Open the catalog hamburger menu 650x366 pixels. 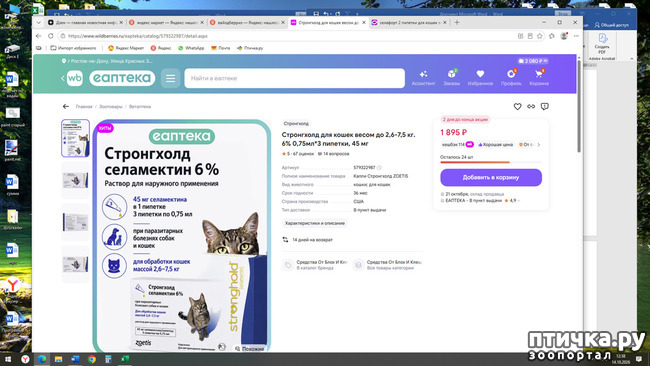coord(170,78)
